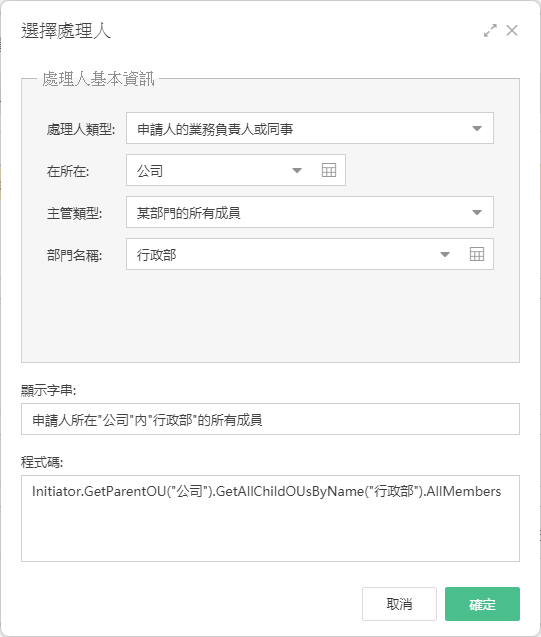The image size is (541, 637).
Task: Close the 選擇處理人 dialog
Action: click(x=512, y=30)
